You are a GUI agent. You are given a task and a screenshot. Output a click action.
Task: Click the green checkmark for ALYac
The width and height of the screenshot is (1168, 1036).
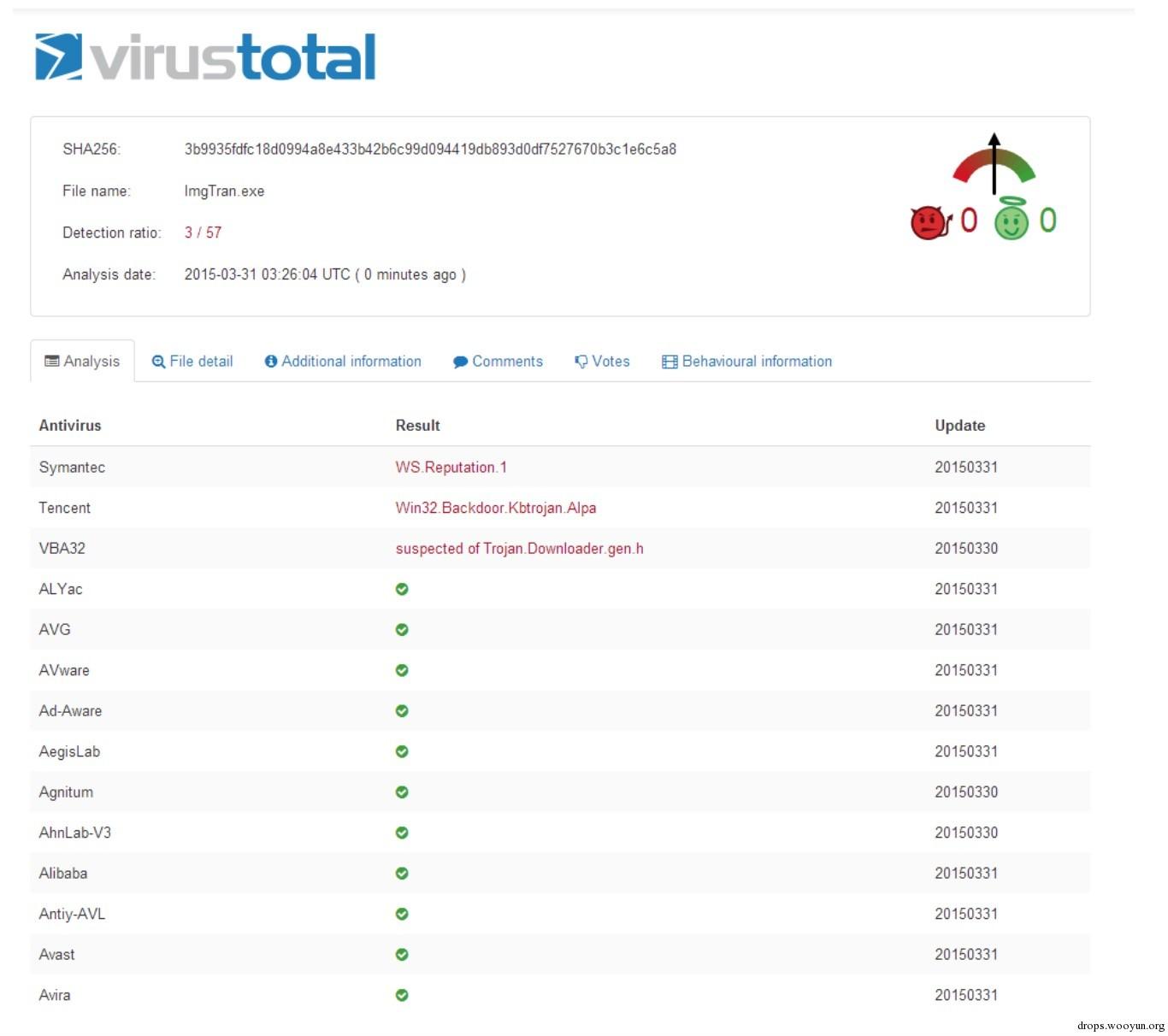(x=402, y=589)
